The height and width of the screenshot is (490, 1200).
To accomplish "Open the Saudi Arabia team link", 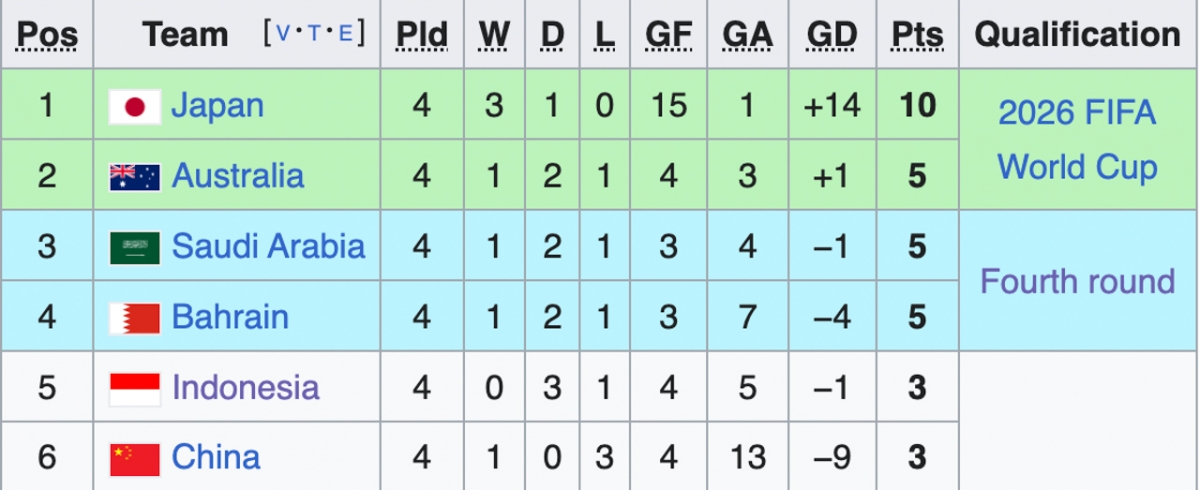I will click(269, 246).
